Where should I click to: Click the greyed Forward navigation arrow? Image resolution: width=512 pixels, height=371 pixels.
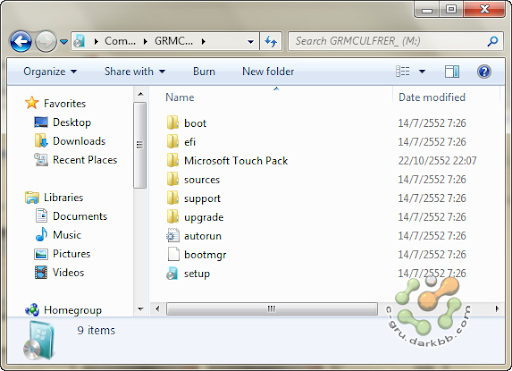point(46,41)
